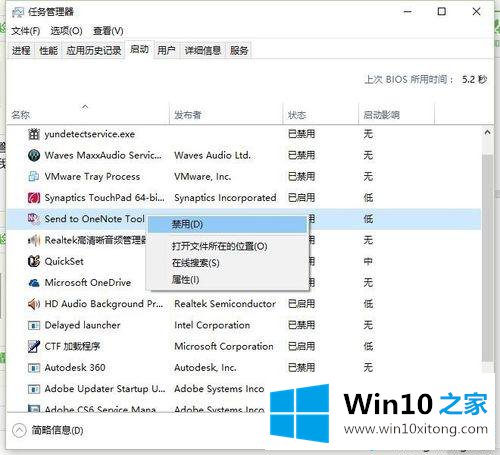This screenshot has width=500, height=455.
Task: Click publisher Autodesk, Inc.
Action: (x=205, y=368)
